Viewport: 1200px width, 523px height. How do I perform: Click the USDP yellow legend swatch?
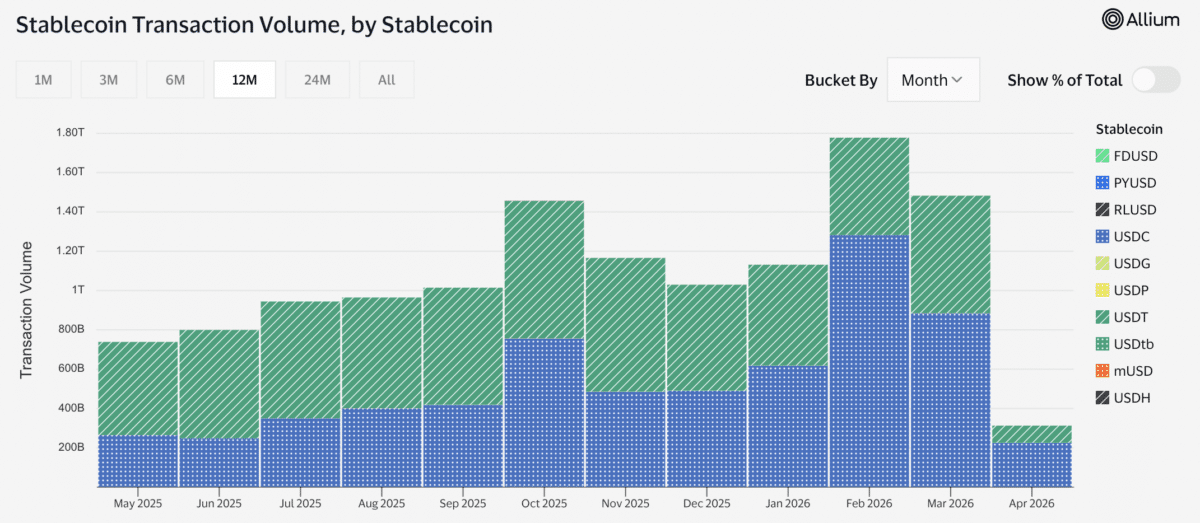[x=1103, y=290]
